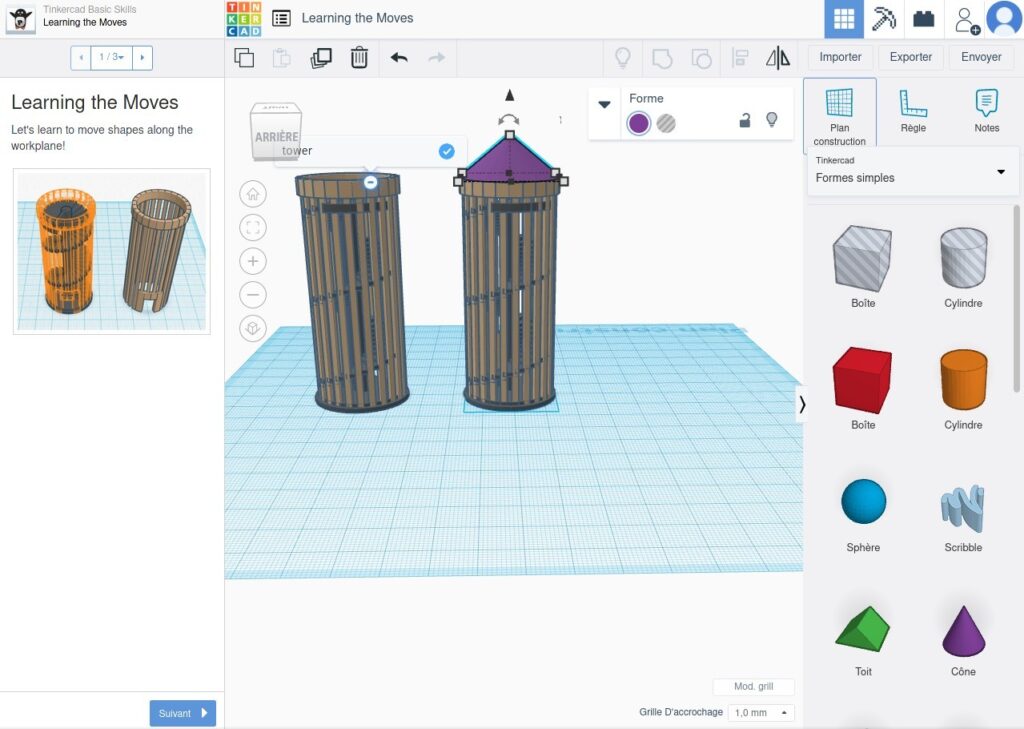Click the Suivant button
Viewport: 1024px width, 729px height.
[x=182, y=713]
